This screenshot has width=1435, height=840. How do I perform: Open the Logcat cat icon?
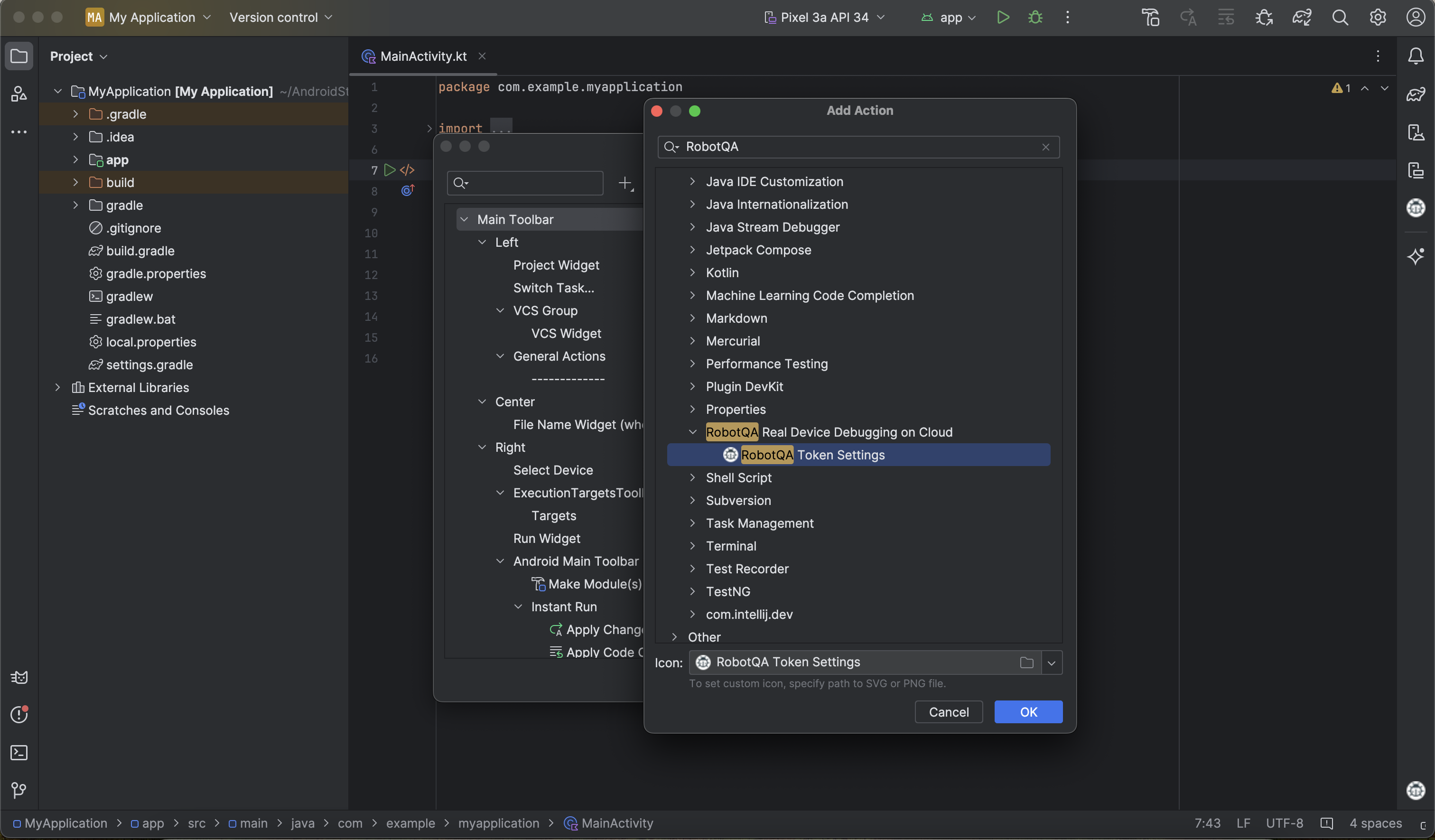point(19,677)
